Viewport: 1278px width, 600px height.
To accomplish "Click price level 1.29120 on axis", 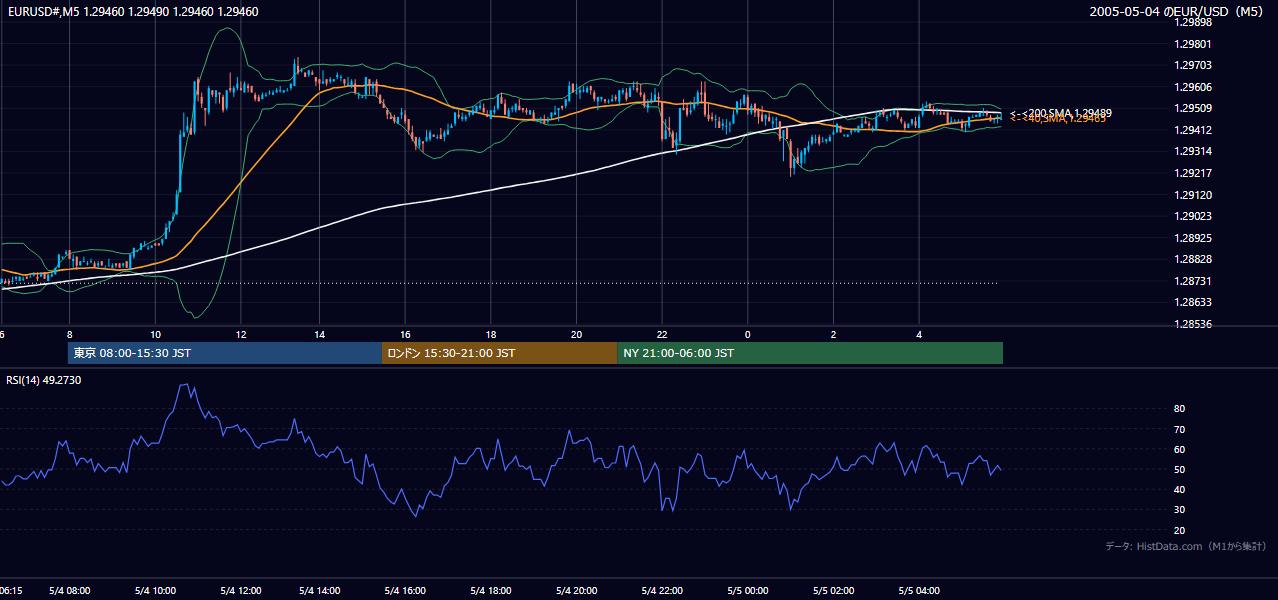I will [1192, 195].
